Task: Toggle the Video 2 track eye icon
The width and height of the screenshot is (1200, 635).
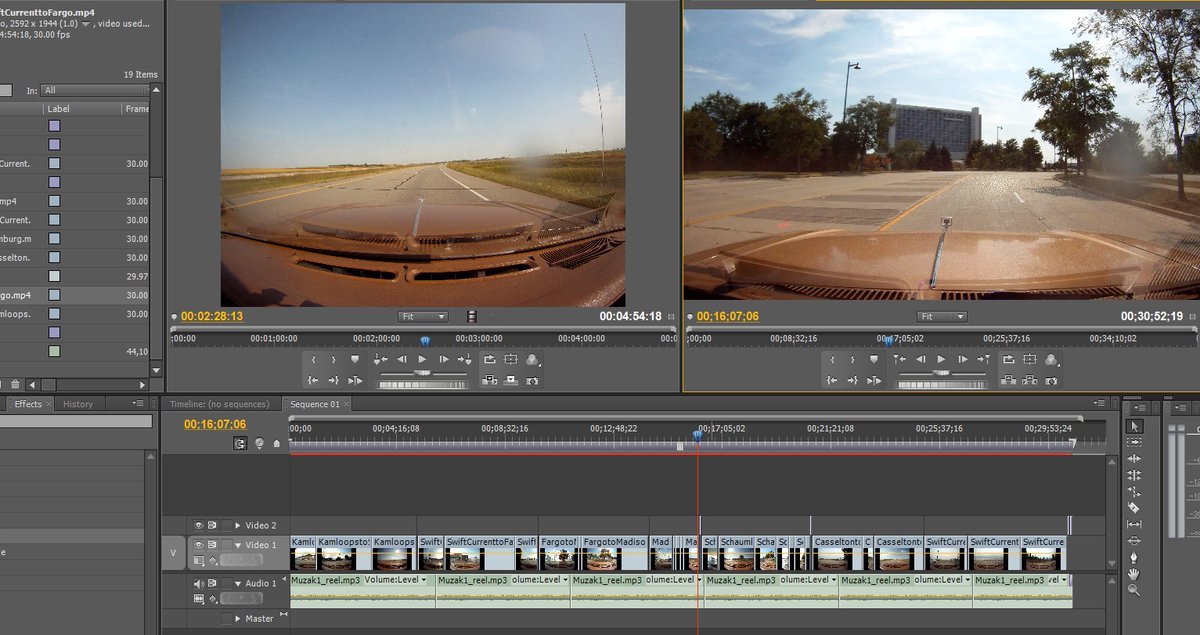Action: point(199,525)
